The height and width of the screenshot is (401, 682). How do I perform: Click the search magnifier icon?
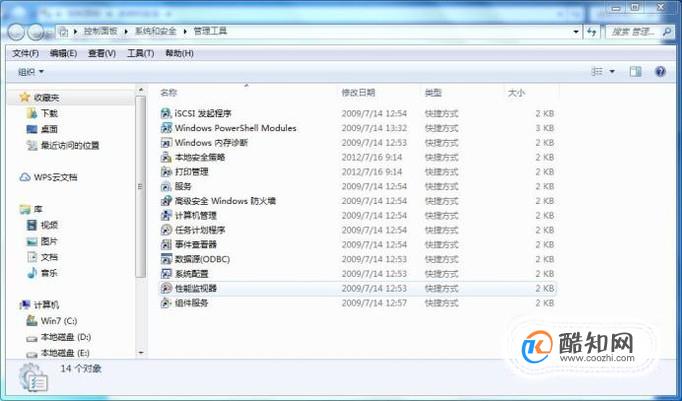coord(667,32)
